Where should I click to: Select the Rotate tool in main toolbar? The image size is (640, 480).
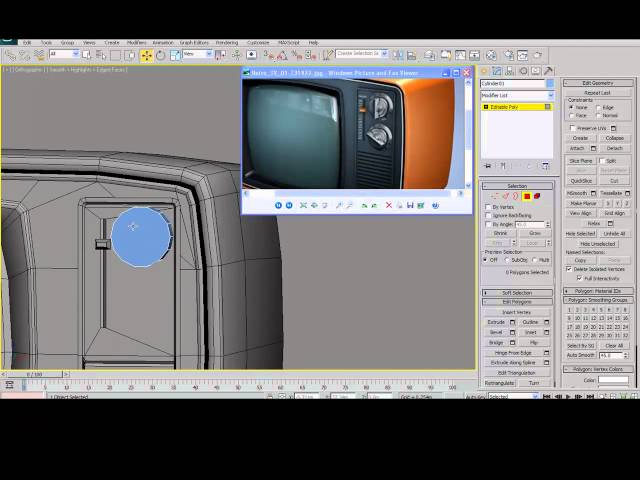coord(160,55)
